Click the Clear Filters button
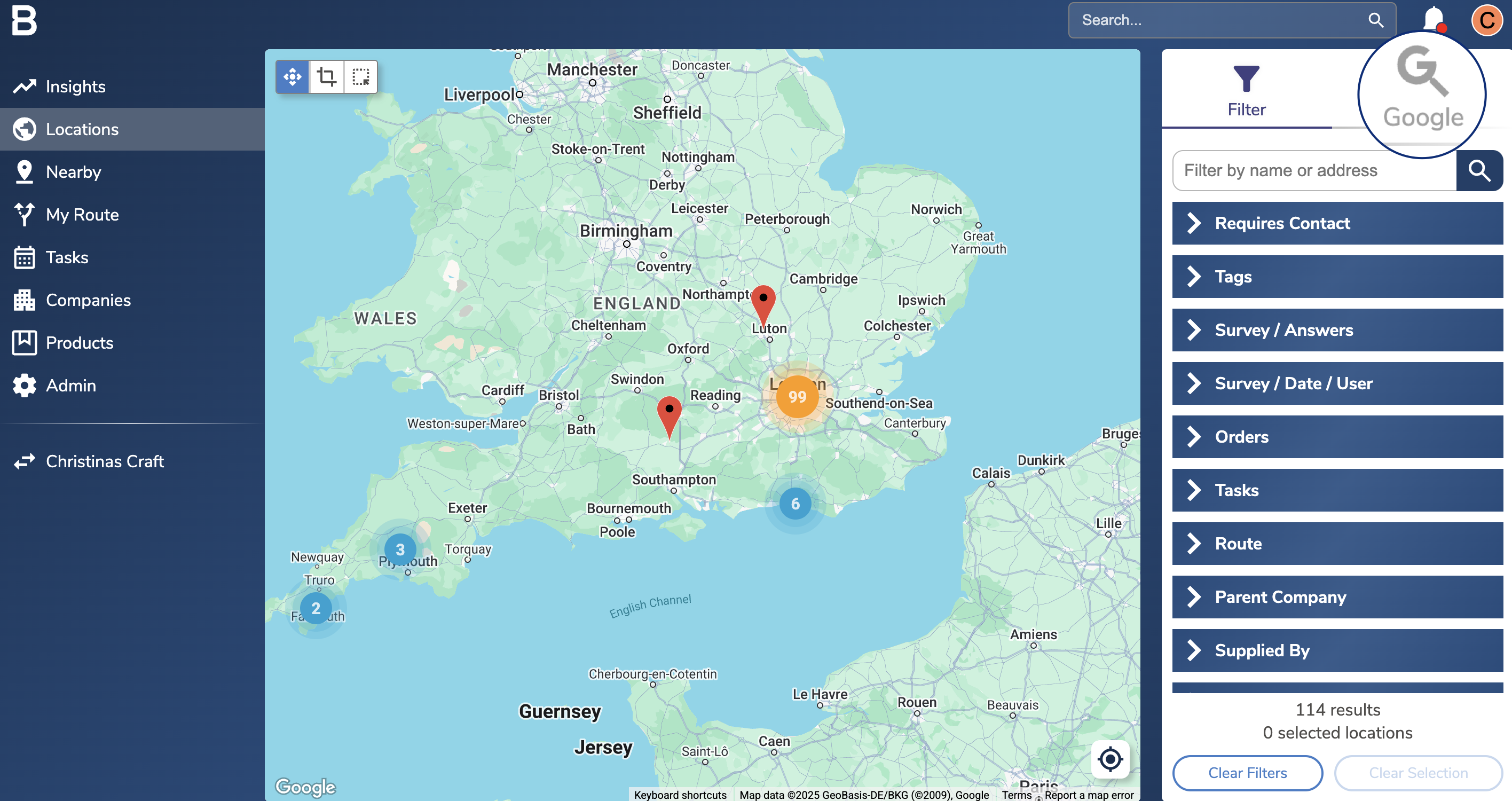The height and width of the screenshot is (801, 1512). coord(1247,773)
